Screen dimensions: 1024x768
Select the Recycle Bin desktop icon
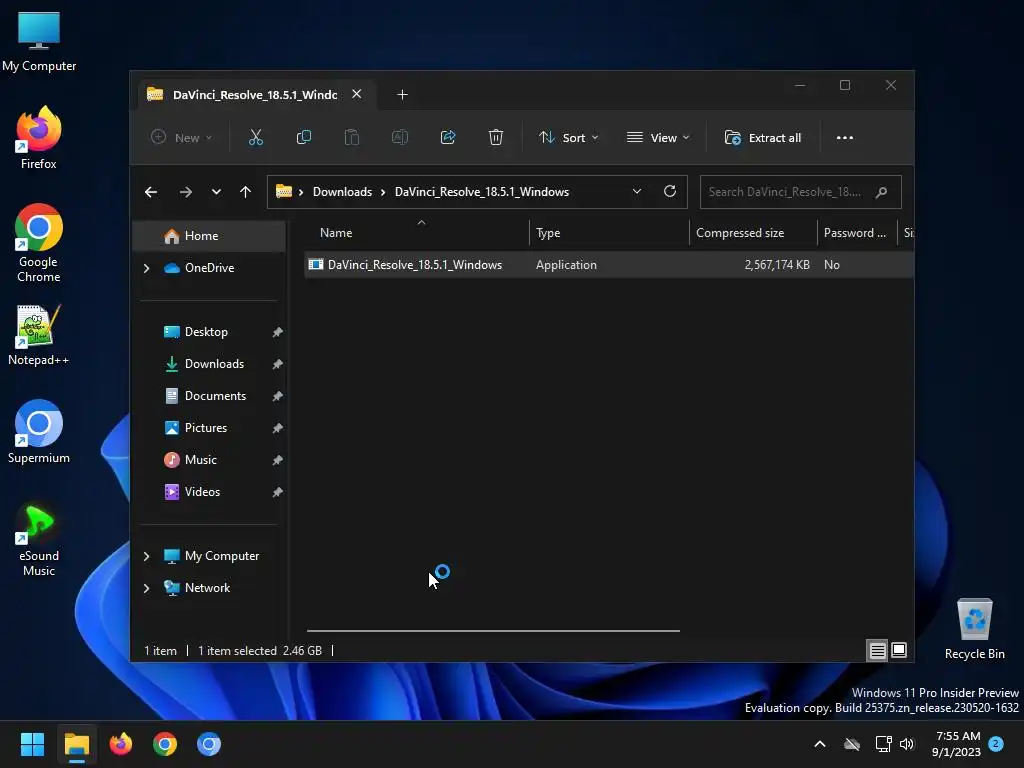[974, 629]
